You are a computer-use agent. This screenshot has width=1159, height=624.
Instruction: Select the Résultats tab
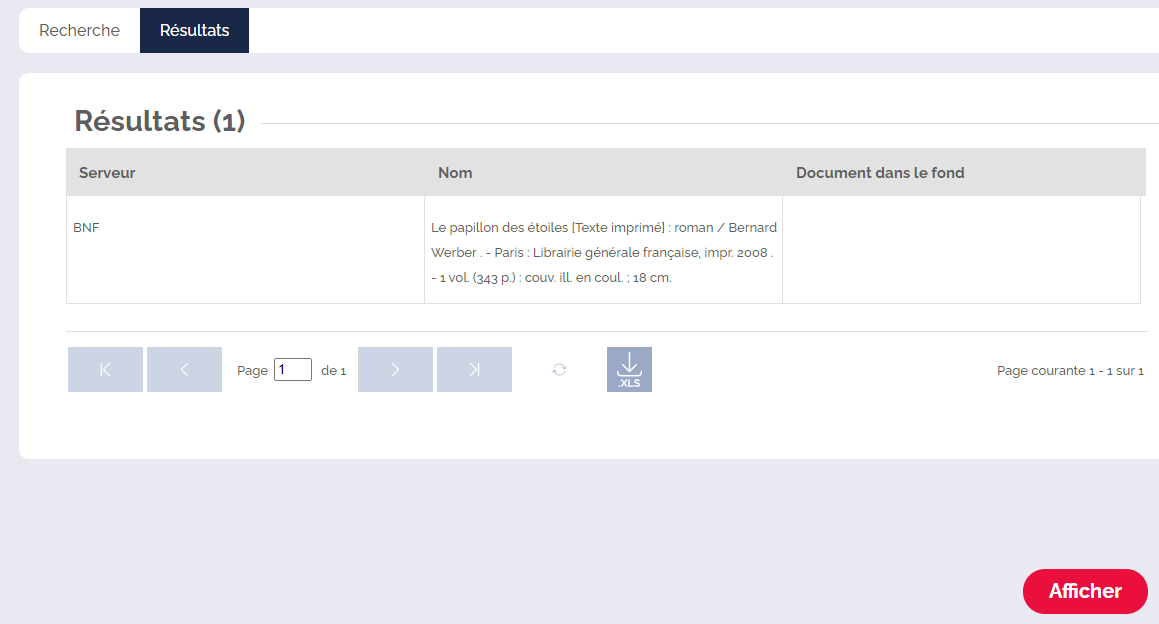[x=194, y=30]
